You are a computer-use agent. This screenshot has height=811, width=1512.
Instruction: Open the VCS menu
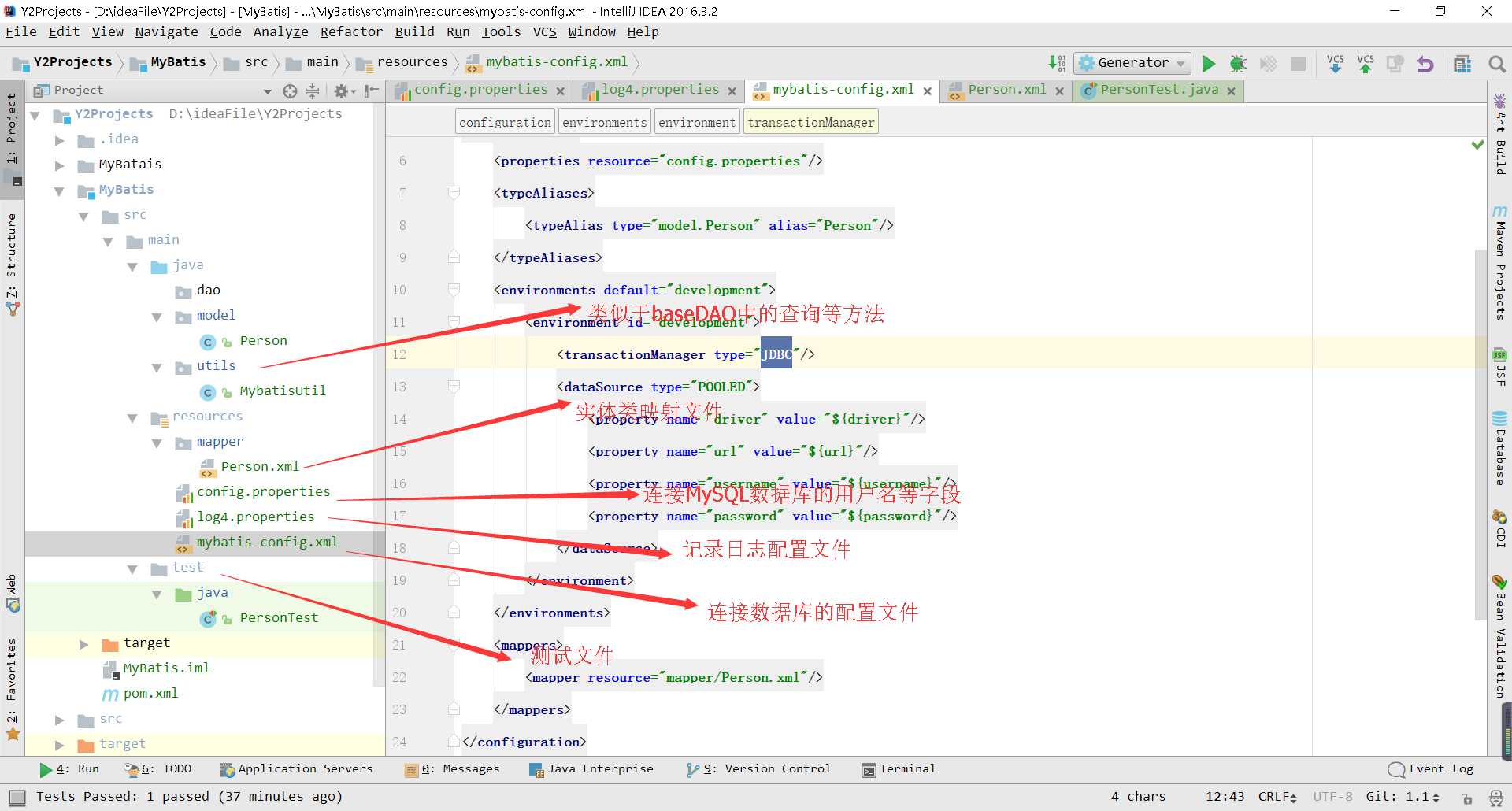[544, 31]
